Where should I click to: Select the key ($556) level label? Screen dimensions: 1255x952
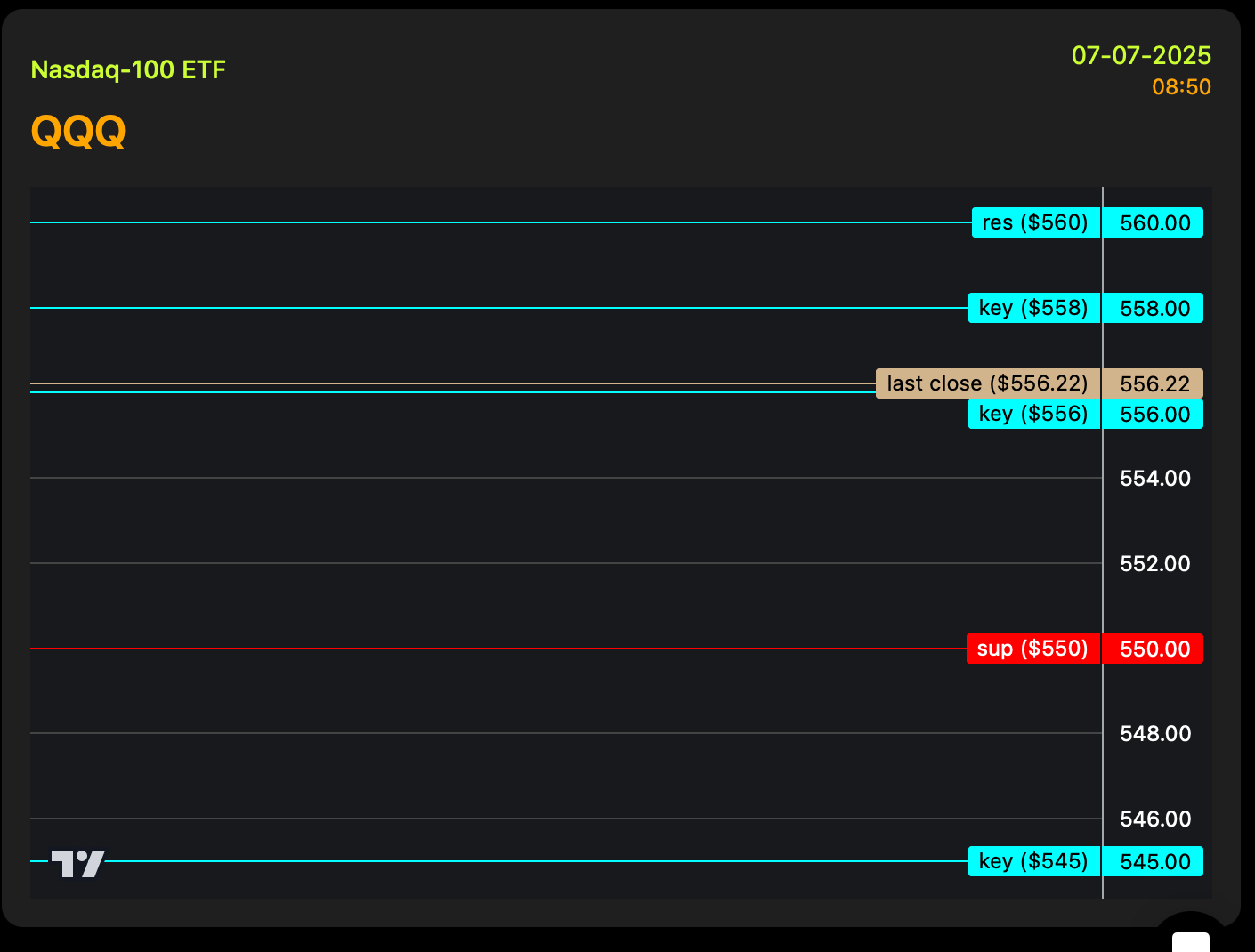(x=1034, y=414)
